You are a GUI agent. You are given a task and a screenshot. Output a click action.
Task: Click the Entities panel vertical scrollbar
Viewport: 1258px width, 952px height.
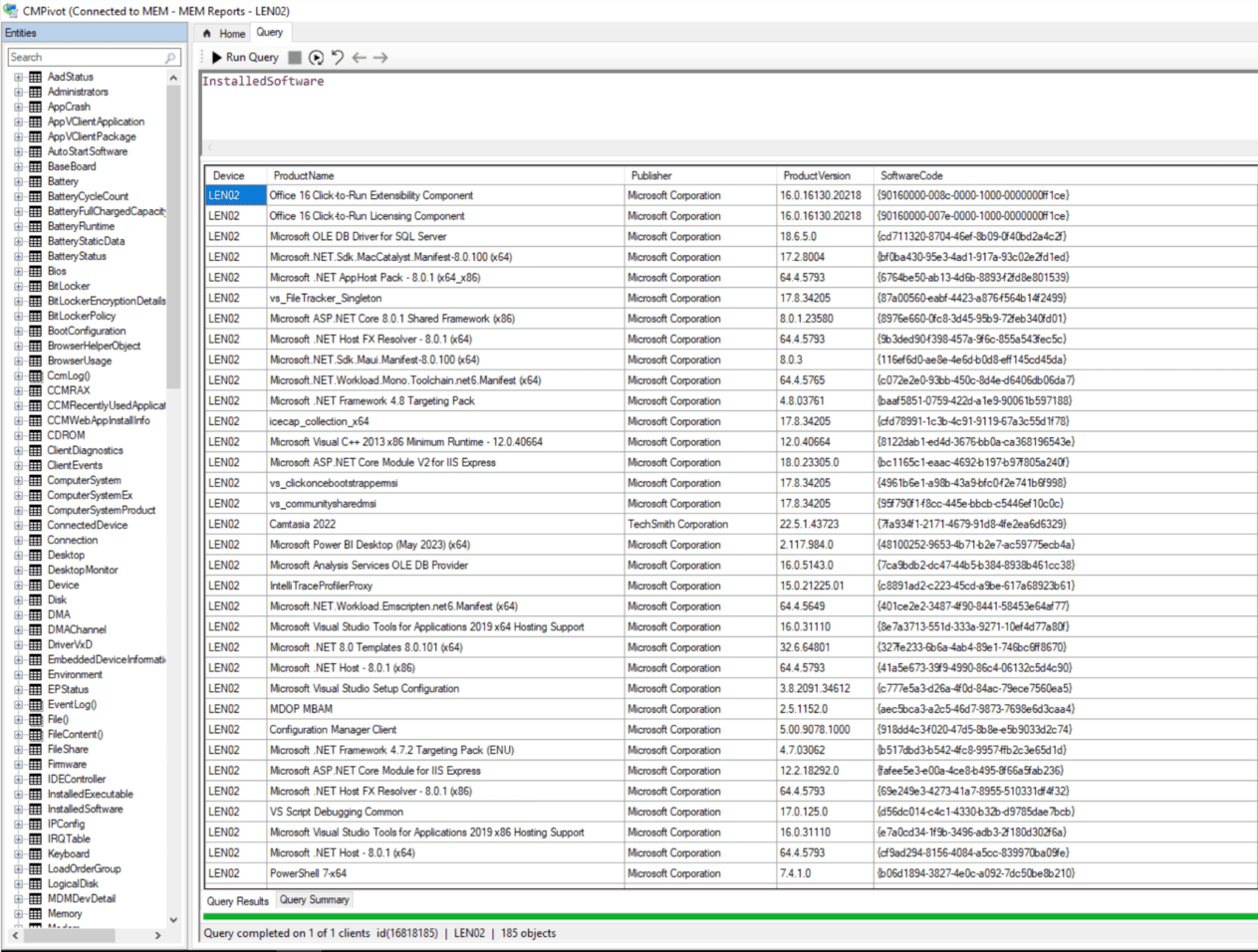coord(173,239)
